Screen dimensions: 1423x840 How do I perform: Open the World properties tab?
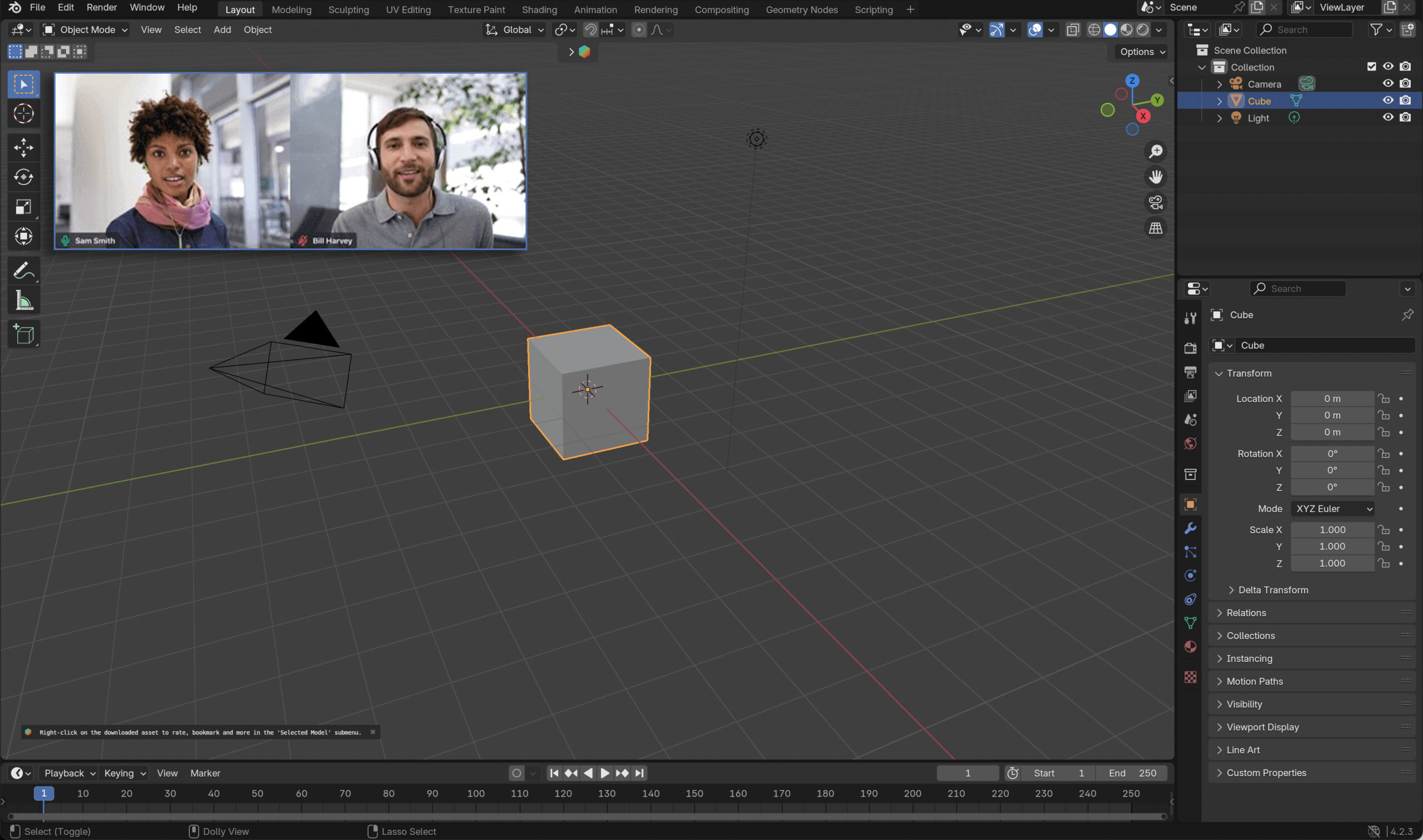1190,443
